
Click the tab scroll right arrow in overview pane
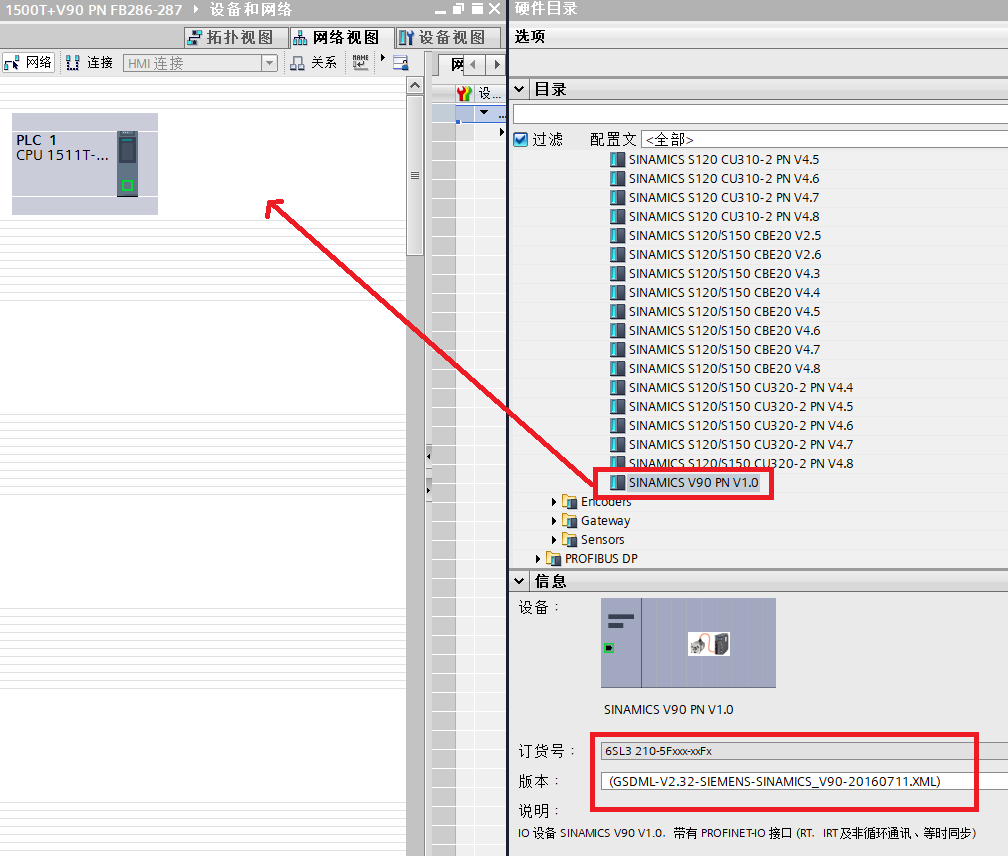coord(496,64)
